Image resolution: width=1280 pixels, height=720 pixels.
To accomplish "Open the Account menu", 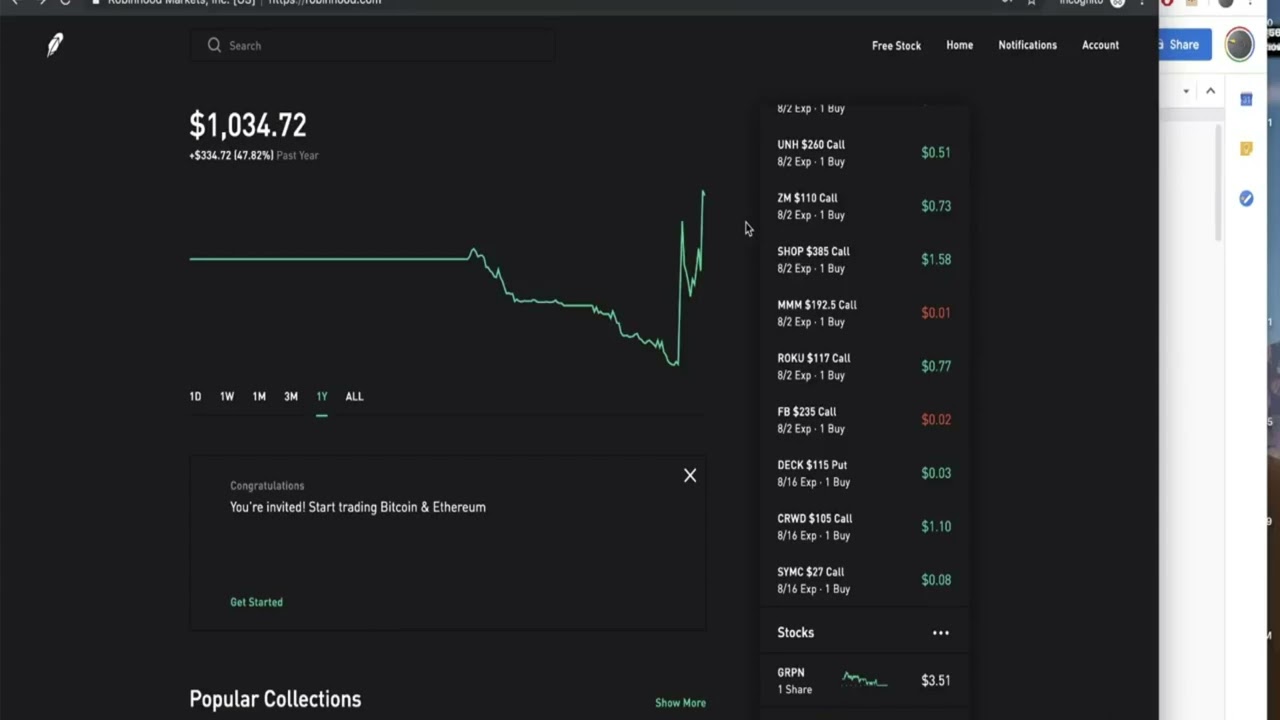I will coord(1100,45).
